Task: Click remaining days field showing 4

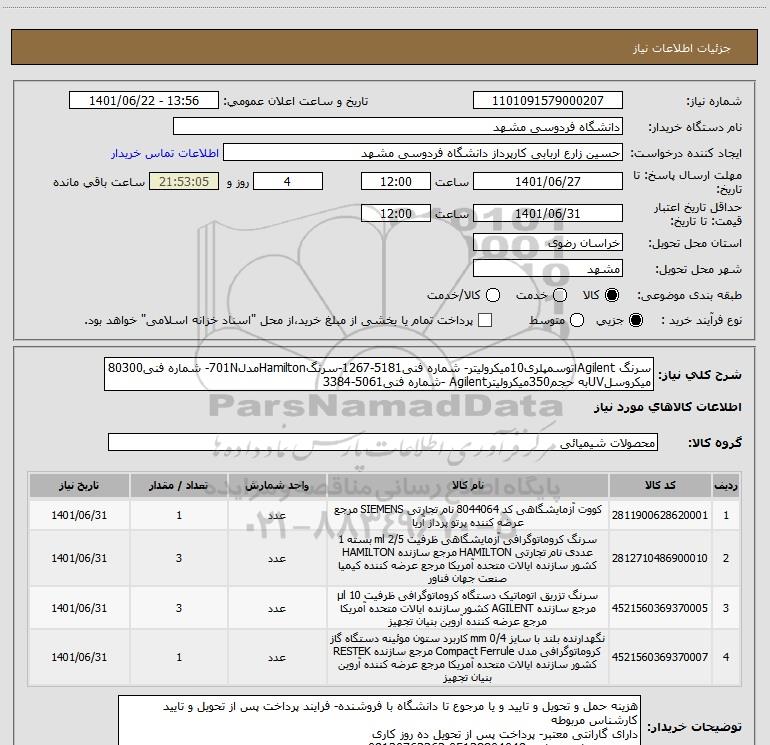Action: 288,182
